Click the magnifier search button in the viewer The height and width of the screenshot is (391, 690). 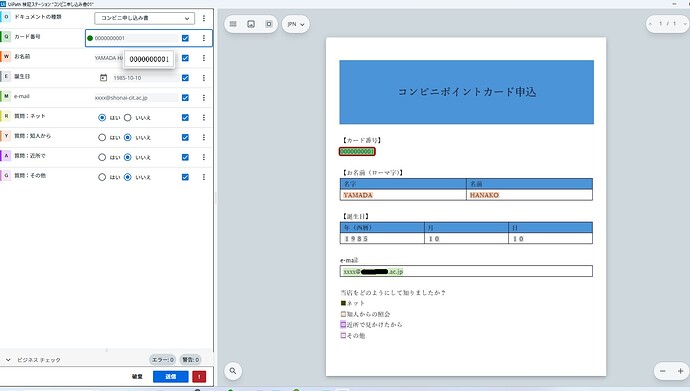pos(233,371)
